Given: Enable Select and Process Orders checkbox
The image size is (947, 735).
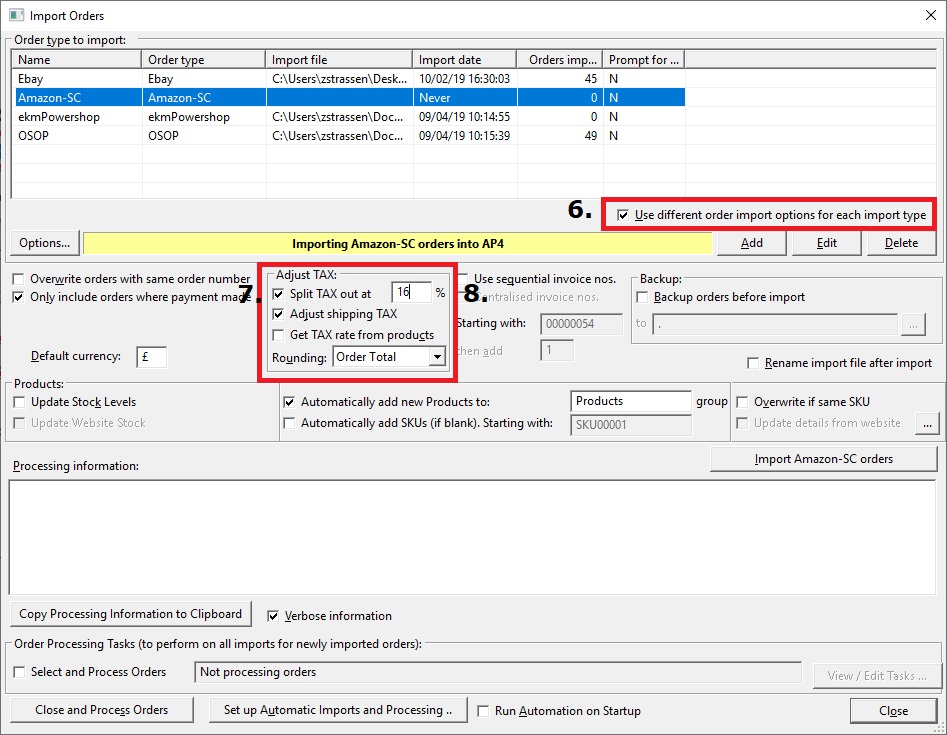Looking at the screenshot, I should click(x=19, y=672).
